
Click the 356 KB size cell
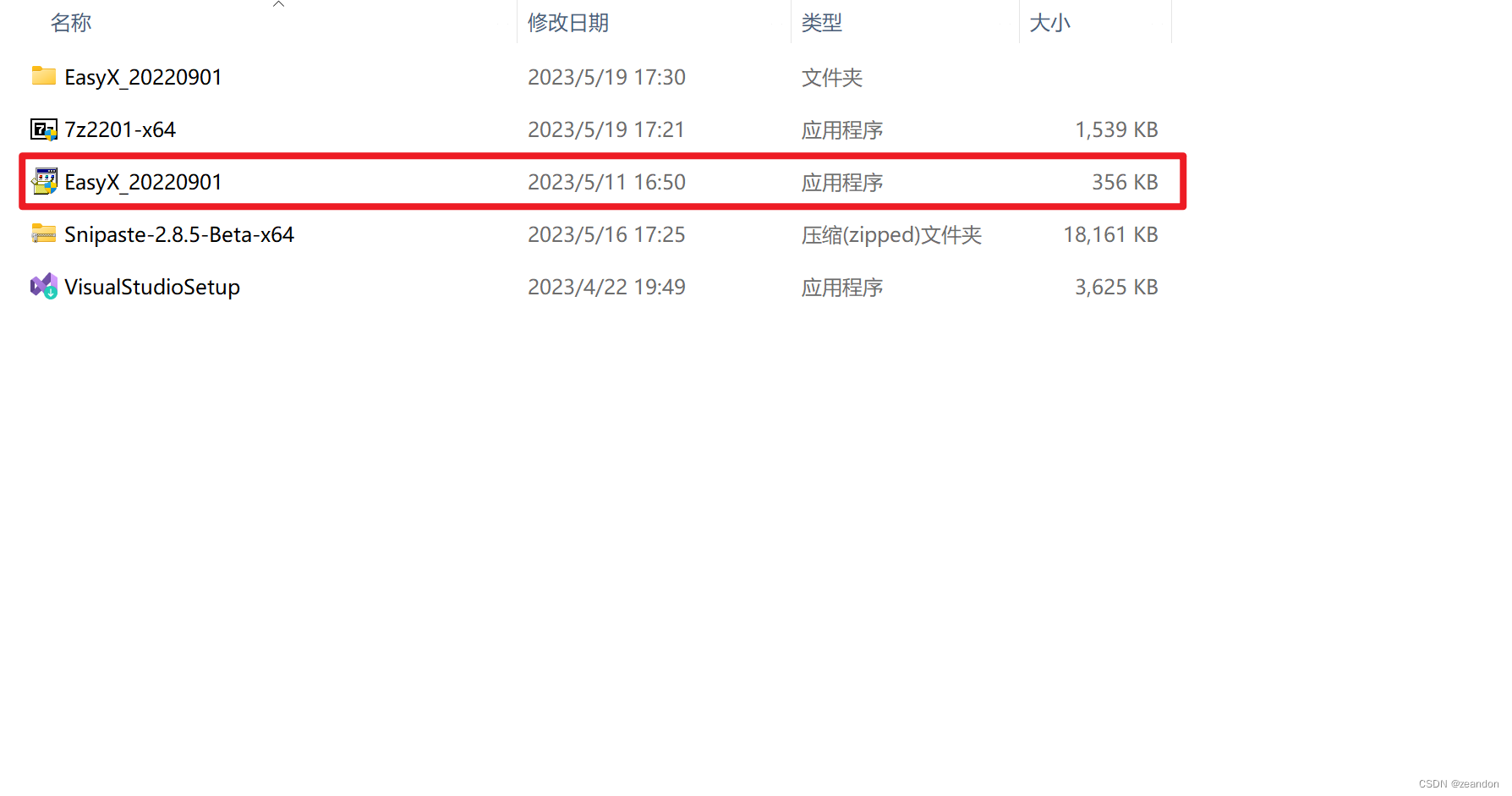pyautogui.click(x=1125, y=182)
